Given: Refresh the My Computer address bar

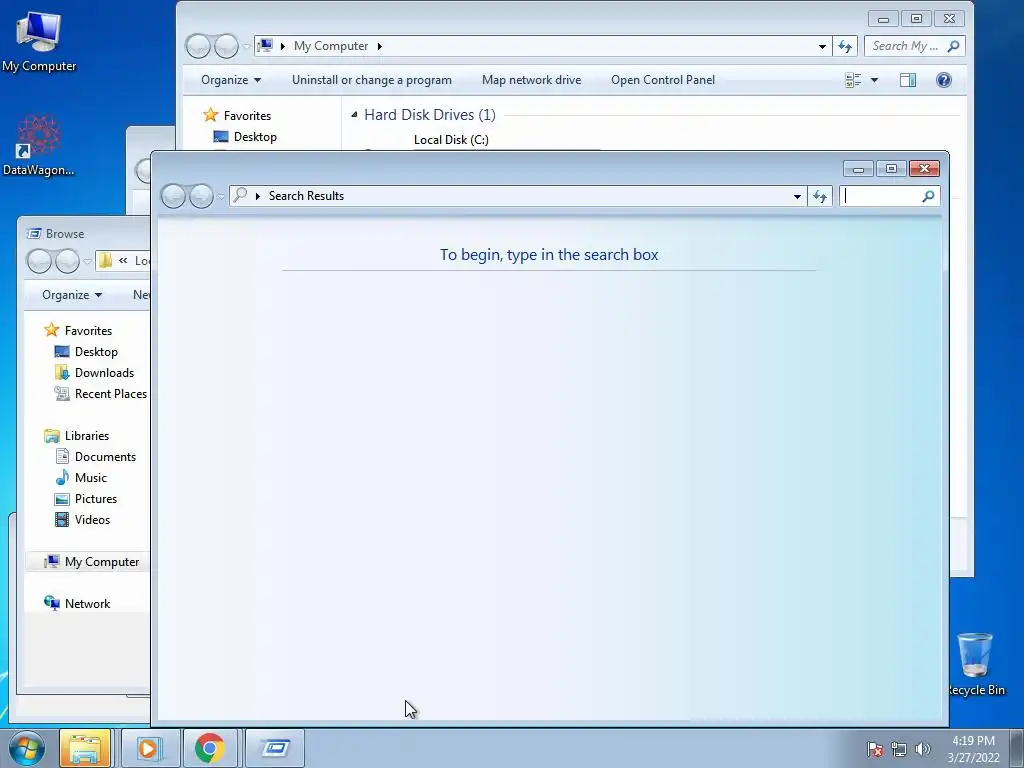Looking at the screenshot, I should click(845, 46).
